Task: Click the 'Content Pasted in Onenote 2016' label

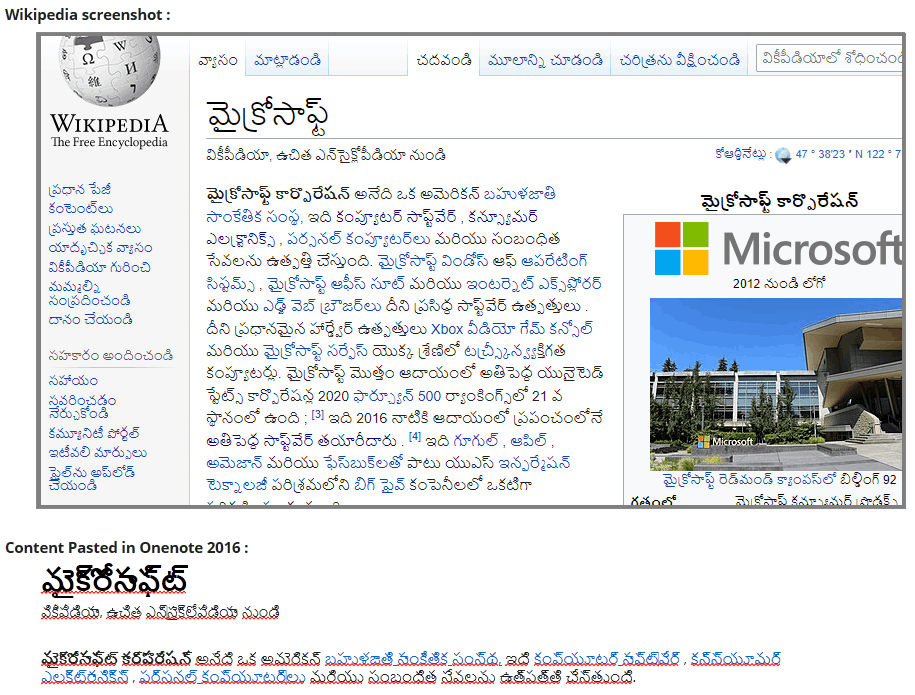Action: (x=127, y=548)
